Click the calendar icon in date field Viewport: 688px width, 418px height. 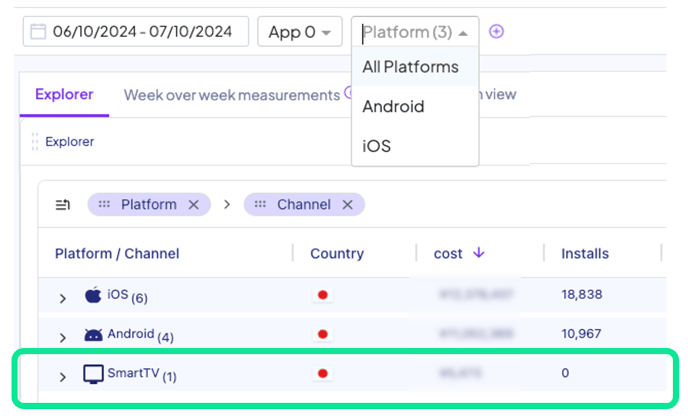tap(38, 32)
